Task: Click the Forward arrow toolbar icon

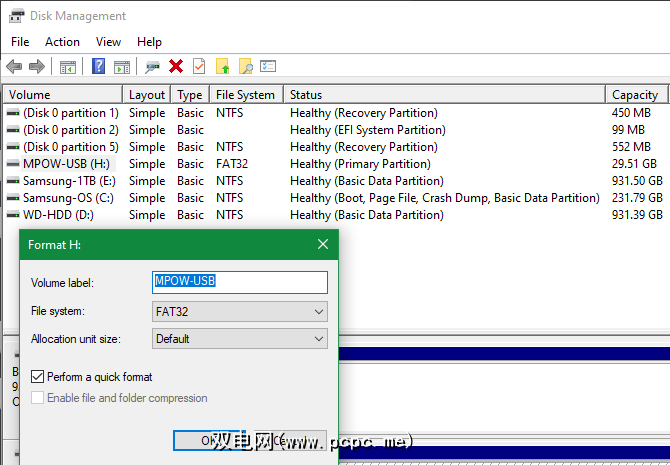Action: (37, 67)
